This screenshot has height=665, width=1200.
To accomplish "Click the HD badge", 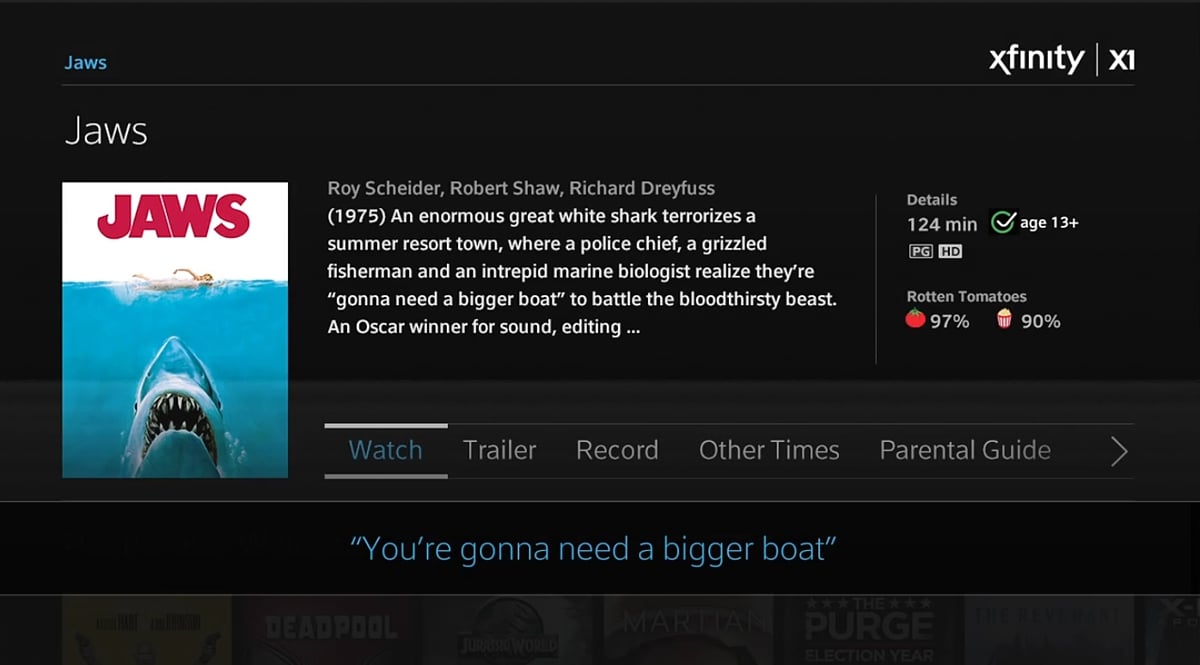I will click(950, 251).
